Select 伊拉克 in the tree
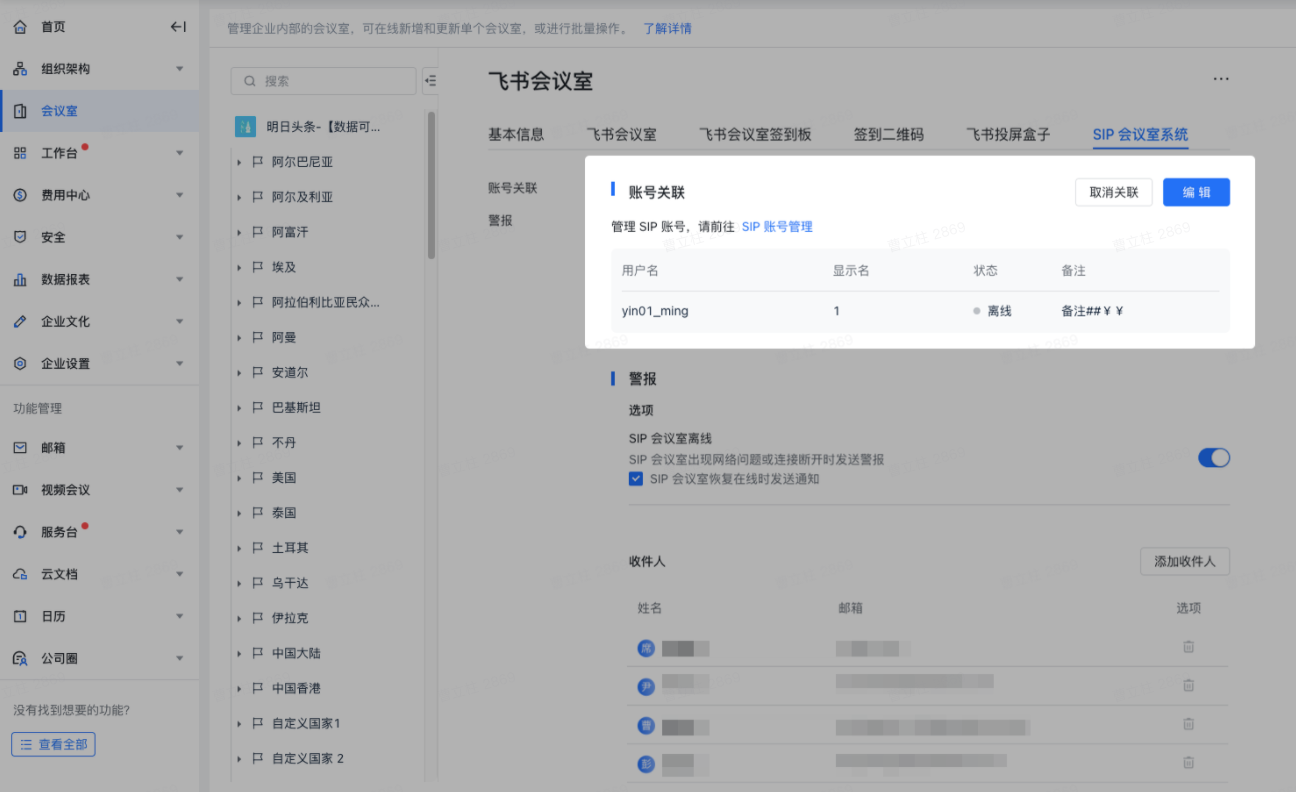Image resolution: width=1296 pixels, height=792 pixels. coord(290,618)
